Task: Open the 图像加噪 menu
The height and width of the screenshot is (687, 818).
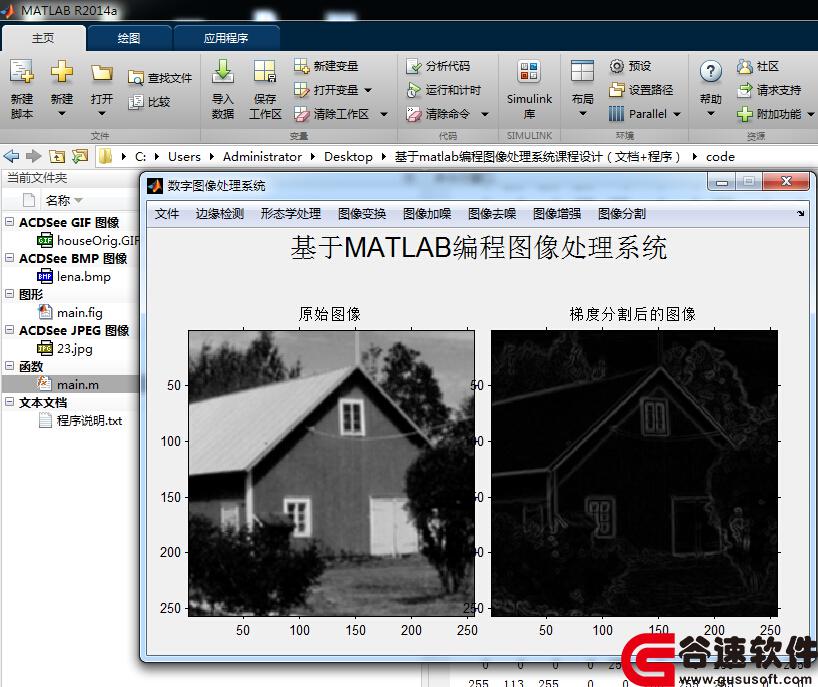Action: tap(427, 213)
